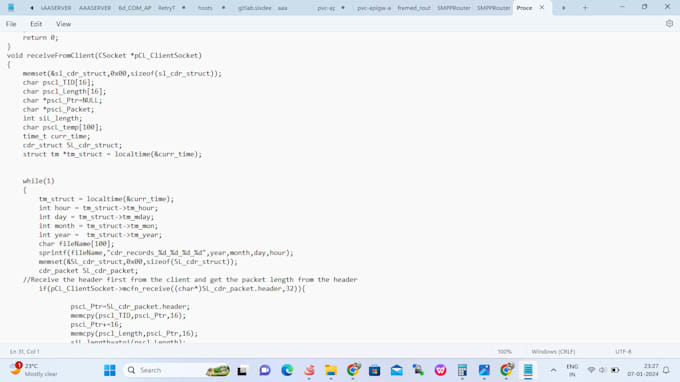Open the View menu
This screenshot has height=382, width=680.
coord(63,24)
